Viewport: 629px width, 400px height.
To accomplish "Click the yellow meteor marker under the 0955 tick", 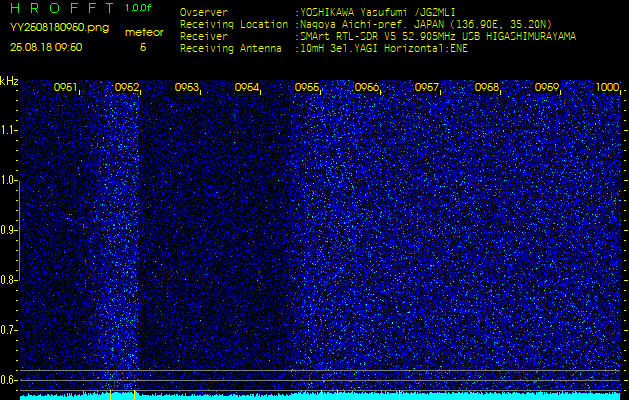I will (321, 394).
